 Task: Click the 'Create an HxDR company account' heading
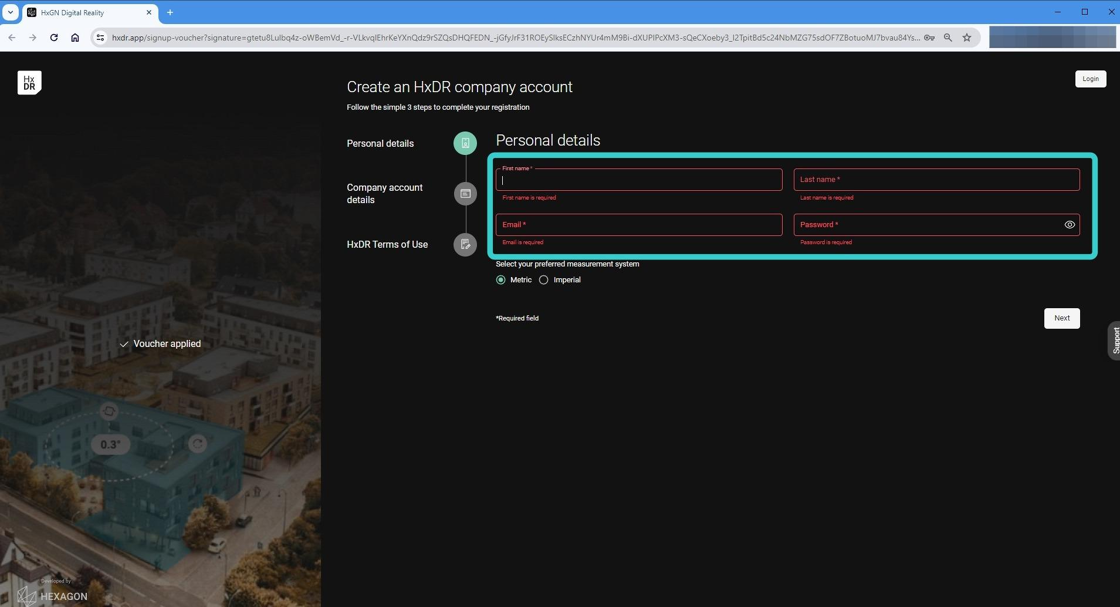[x=459, y=87]
